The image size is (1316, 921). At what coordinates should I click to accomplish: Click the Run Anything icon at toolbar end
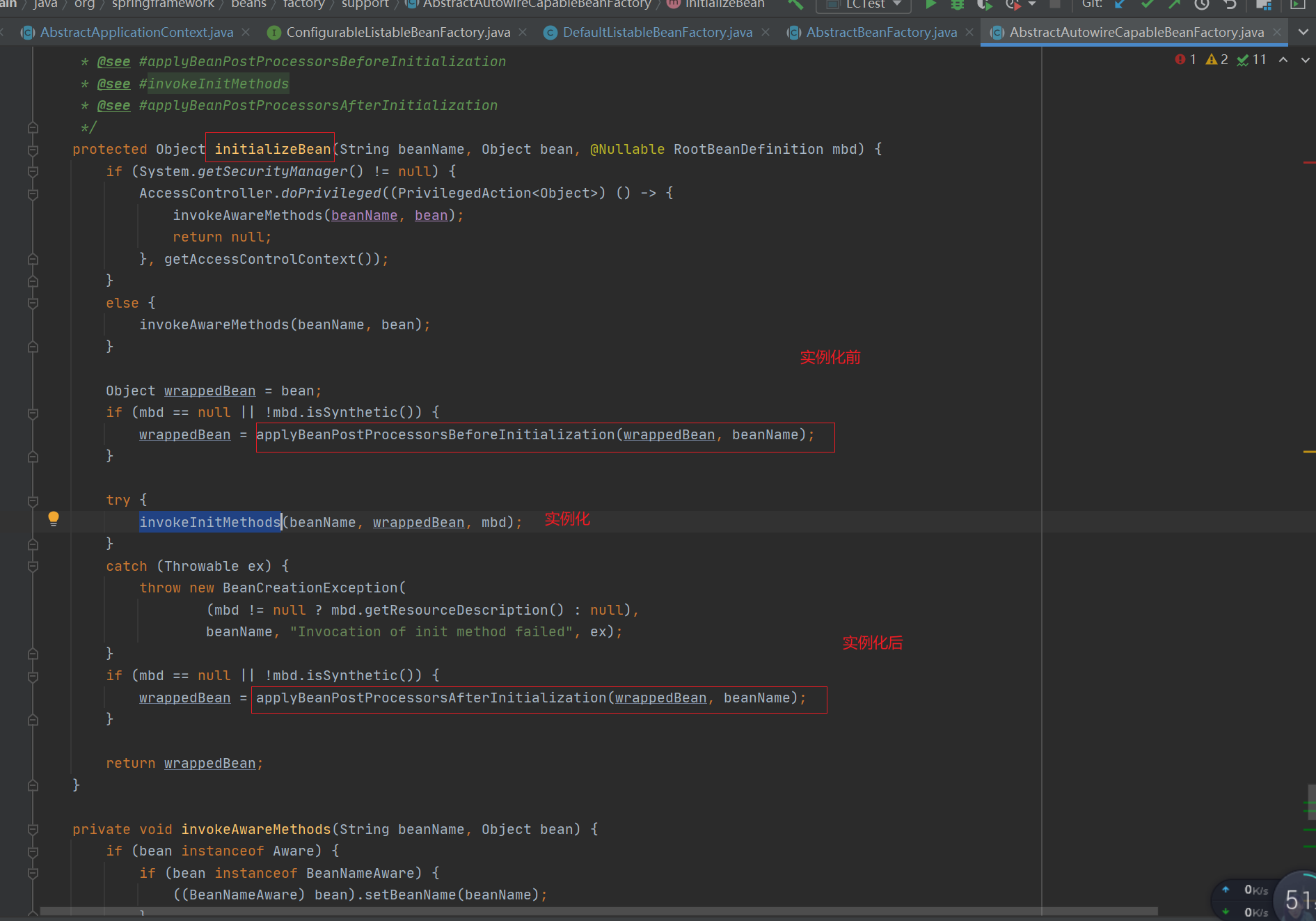(x=1298, y=4)
